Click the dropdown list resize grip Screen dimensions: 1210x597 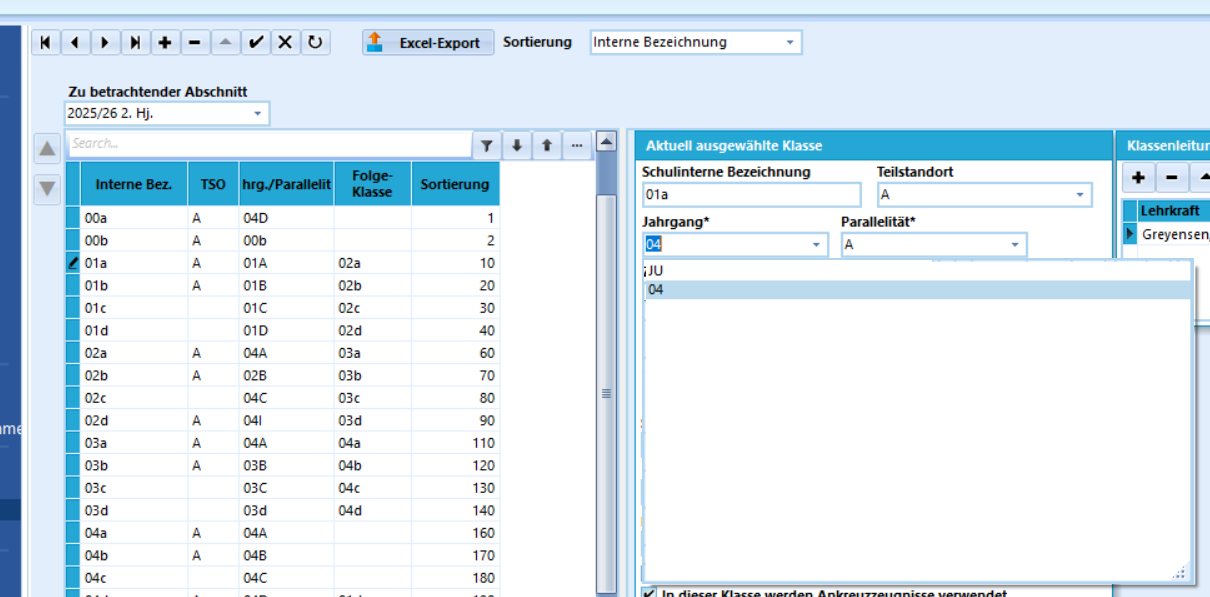click(1180, 572)
